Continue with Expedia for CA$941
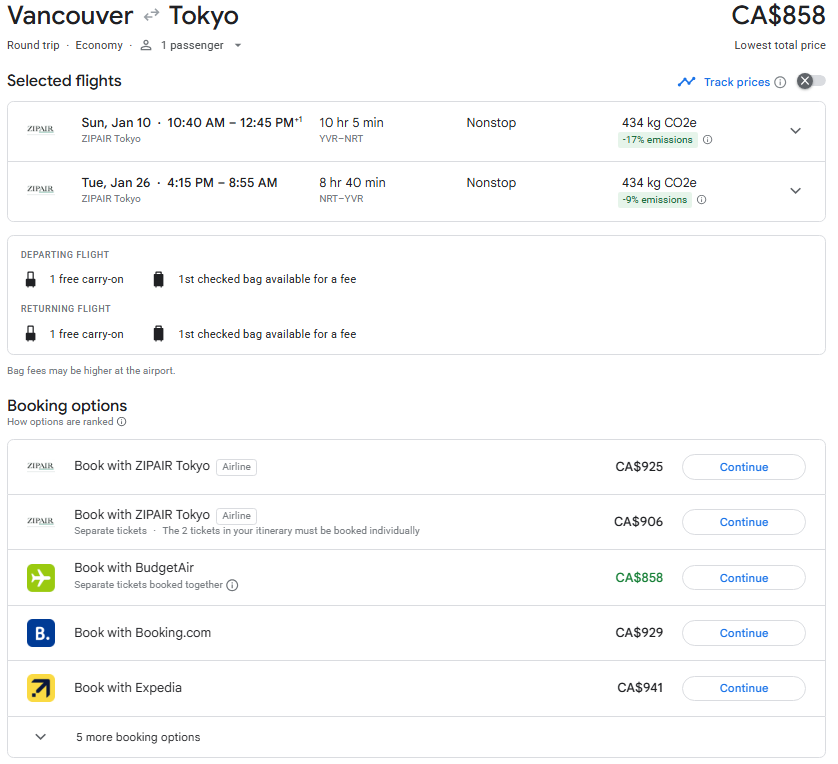Image resolution: width=838 pixels, height=764 pixels. tap(743, 688)
